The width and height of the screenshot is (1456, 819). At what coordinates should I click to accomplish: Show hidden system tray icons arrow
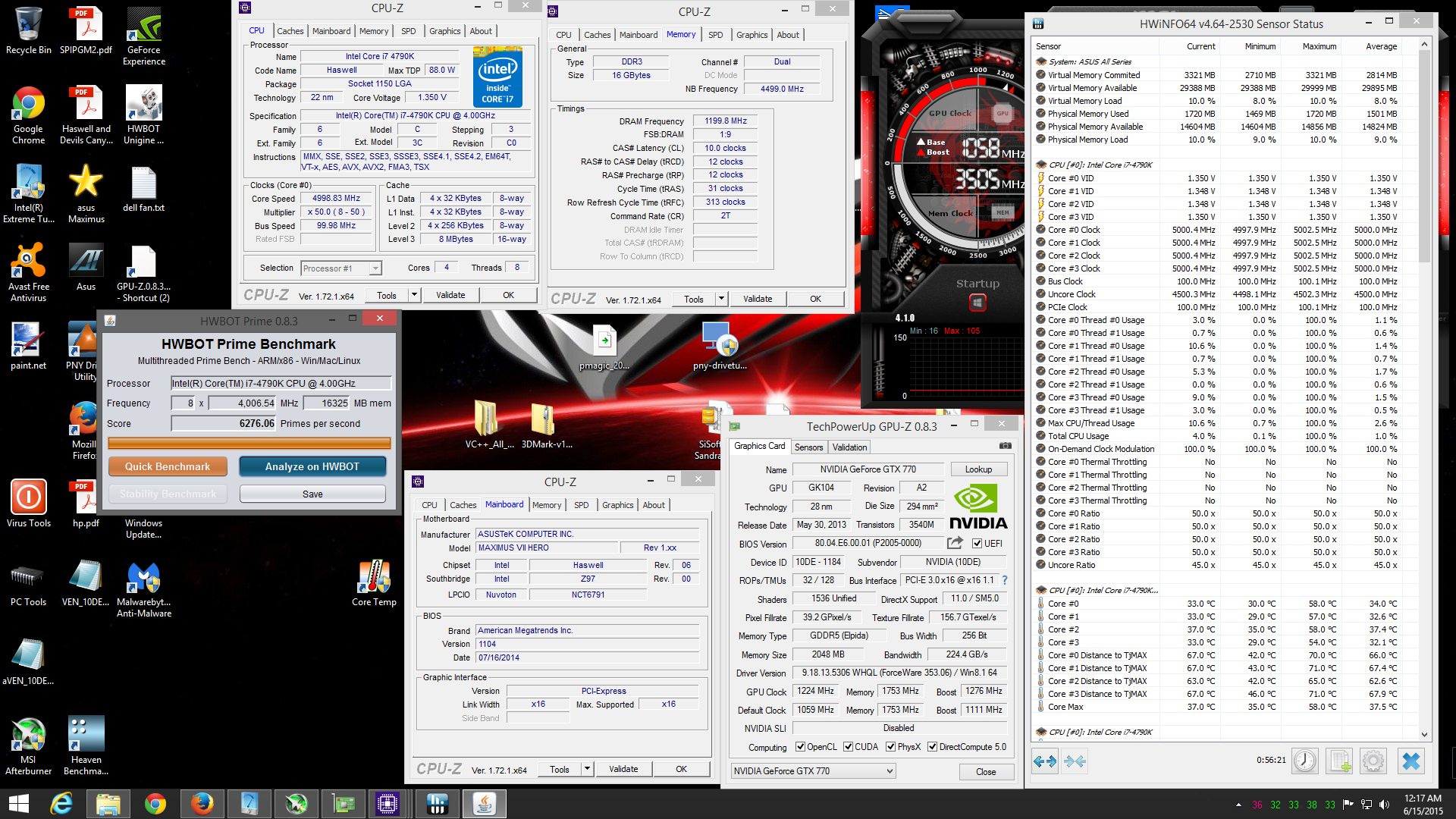[x=1238, y=805]
